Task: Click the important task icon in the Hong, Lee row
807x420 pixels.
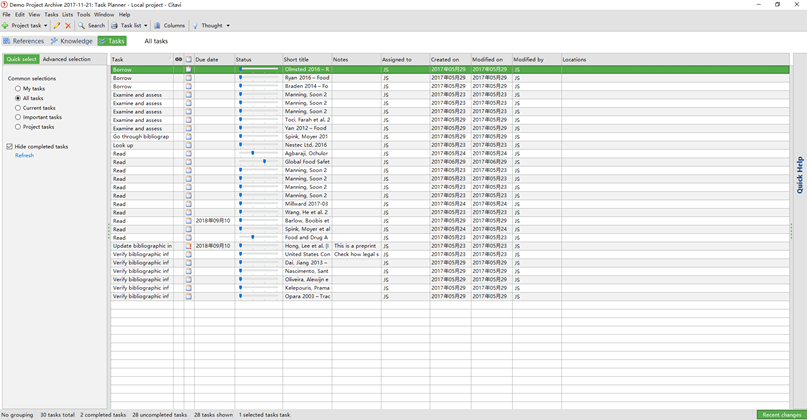Action: (x=189, y=246)
